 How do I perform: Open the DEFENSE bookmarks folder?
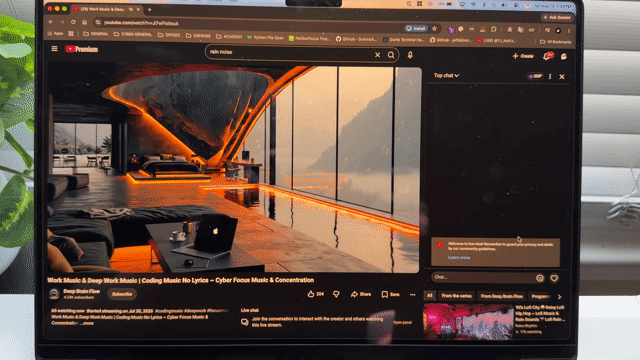coord(198,36)
